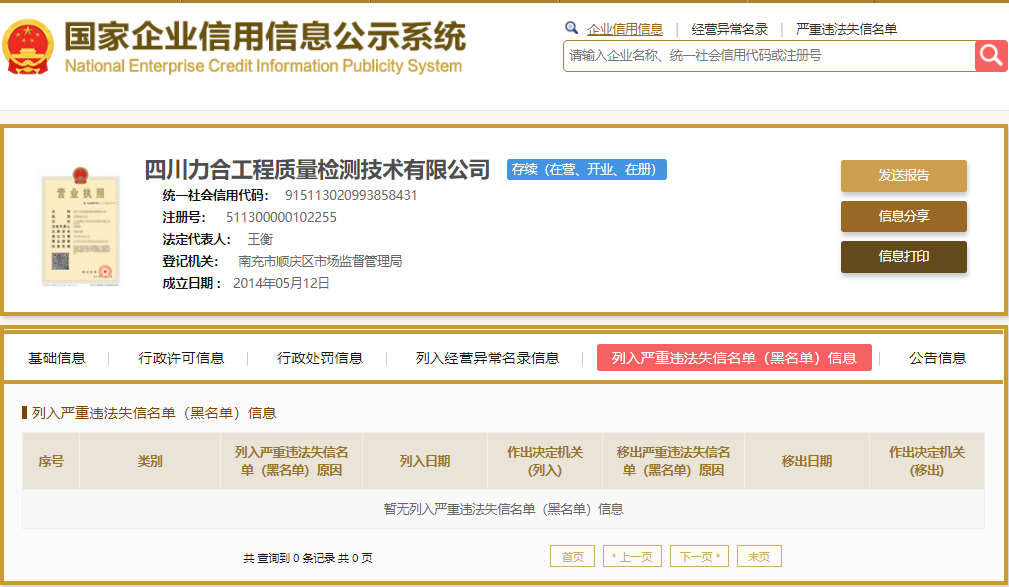Screen dimensions: 1009x587
Task: Select the 经营异常名录 search category
Action: 730,29
